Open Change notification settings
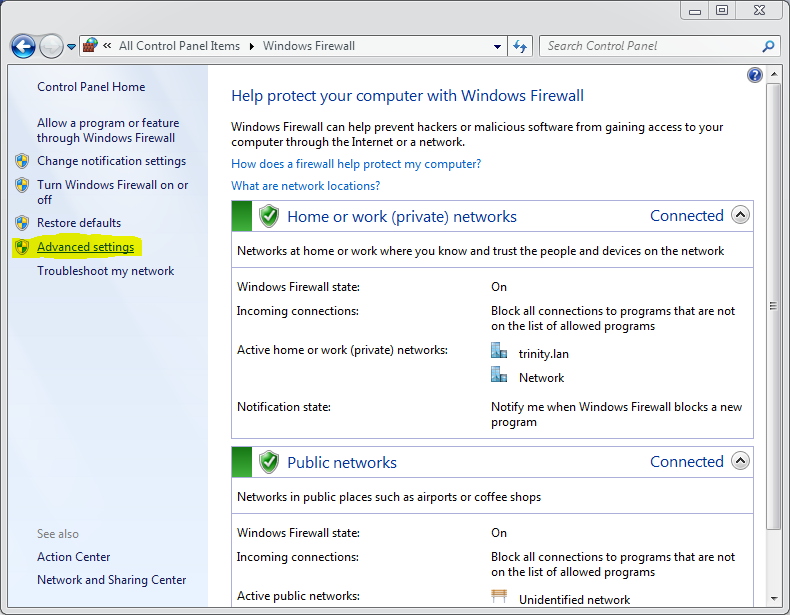 click(x=111, y=161)
